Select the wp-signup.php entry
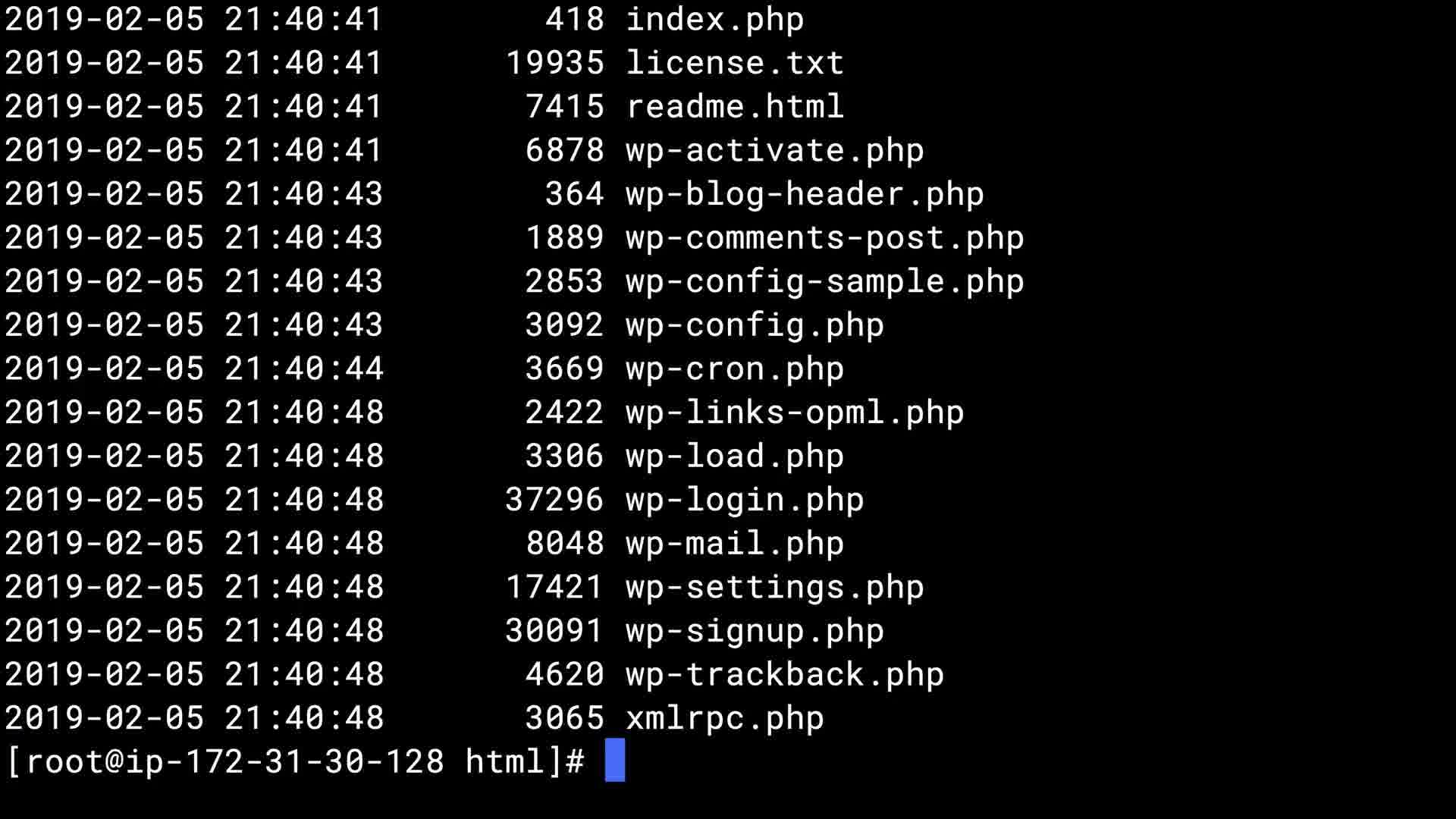Screen dimensions: 1456x819 [x=755, y=631]
